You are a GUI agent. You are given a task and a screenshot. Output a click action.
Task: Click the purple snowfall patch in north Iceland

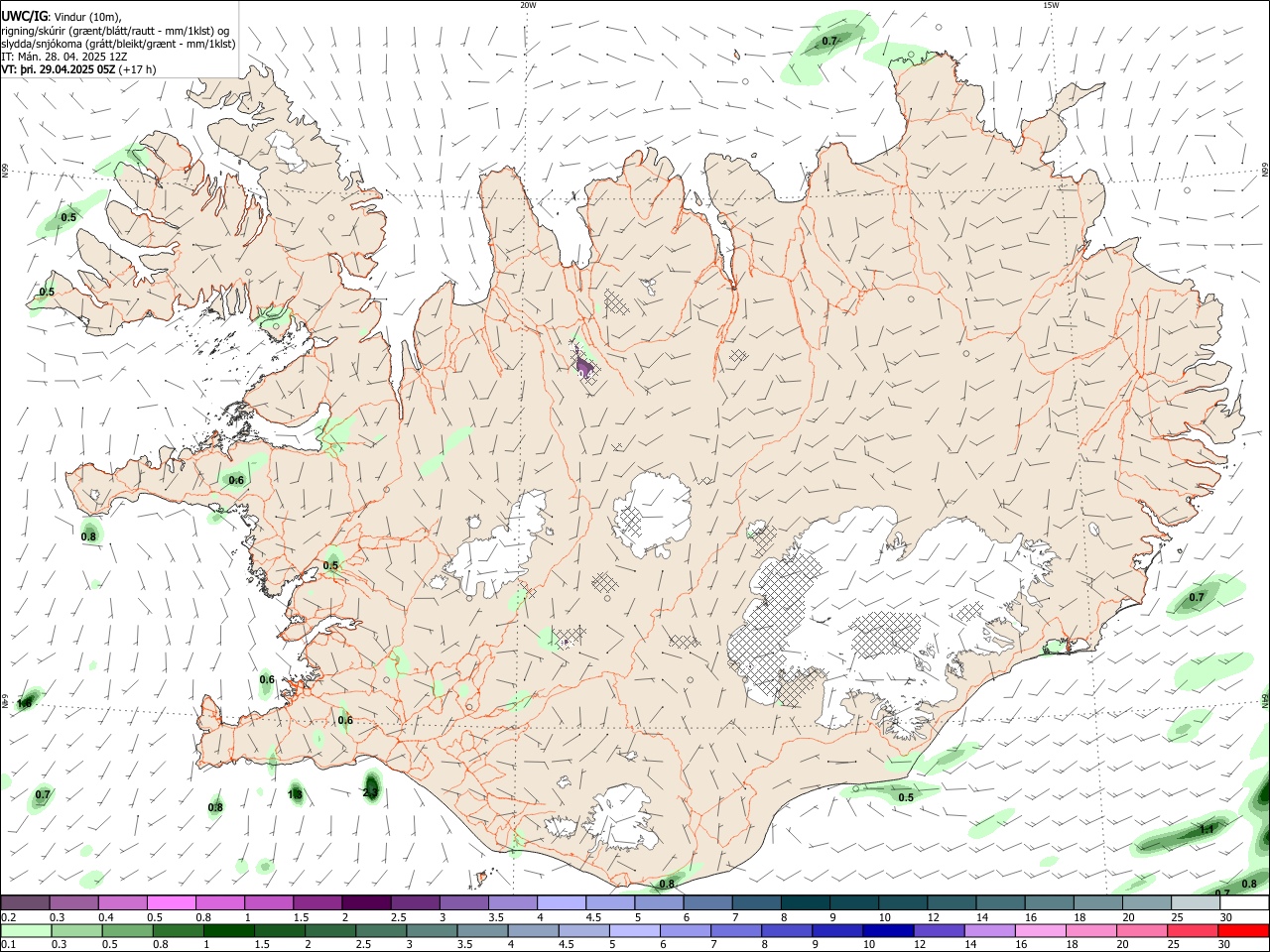[583, 366]
